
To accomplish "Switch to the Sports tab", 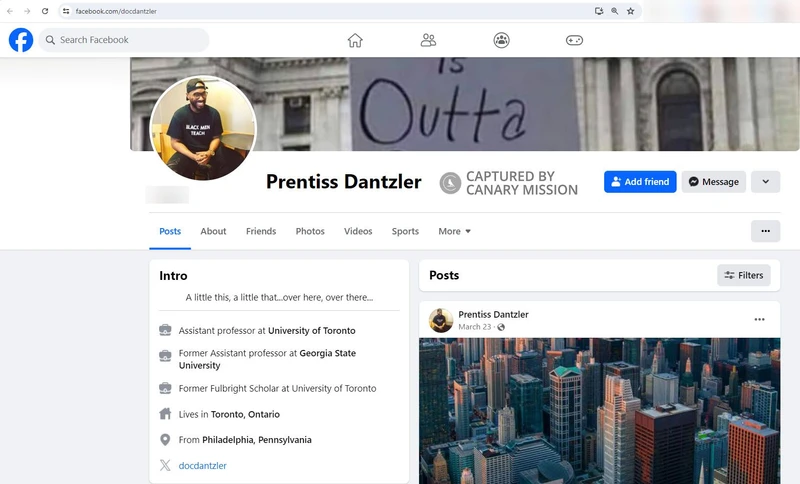I will (405, 232).
